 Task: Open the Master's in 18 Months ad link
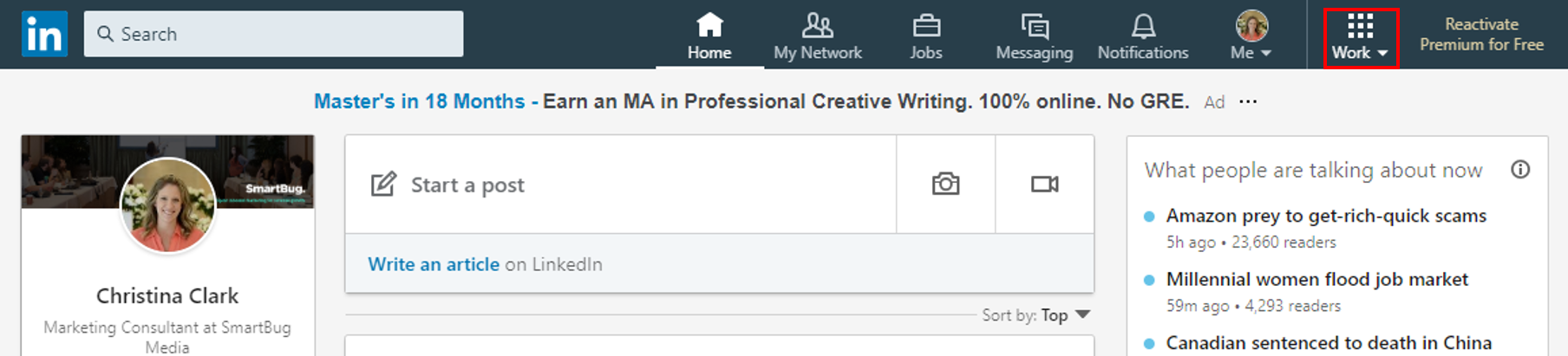[x=420, y=101]
